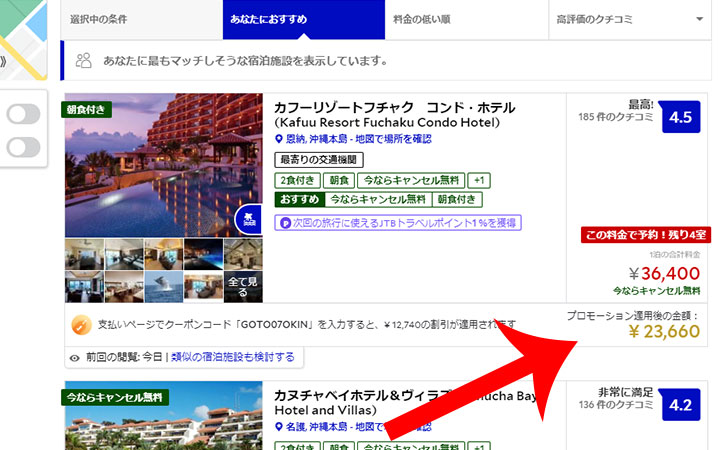Open the 136 件のクチコミ reviews text
728x450 pixels.
tap(616, 404)
